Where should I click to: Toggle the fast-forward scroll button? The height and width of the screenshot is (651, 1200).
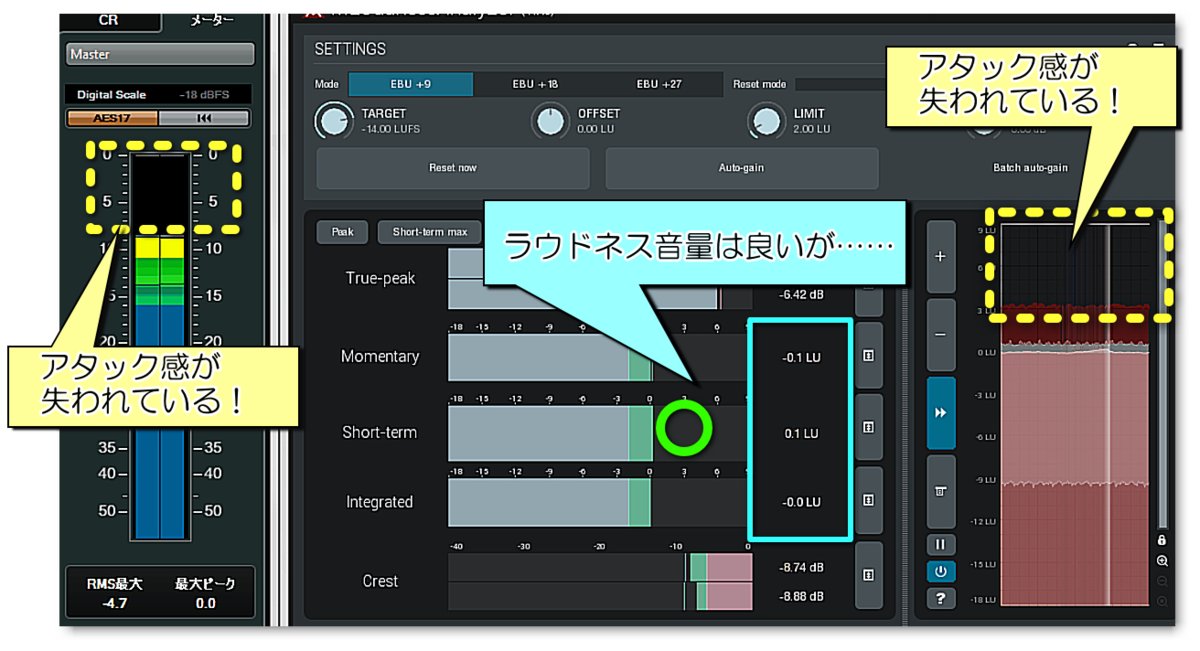tap(940, 412)
